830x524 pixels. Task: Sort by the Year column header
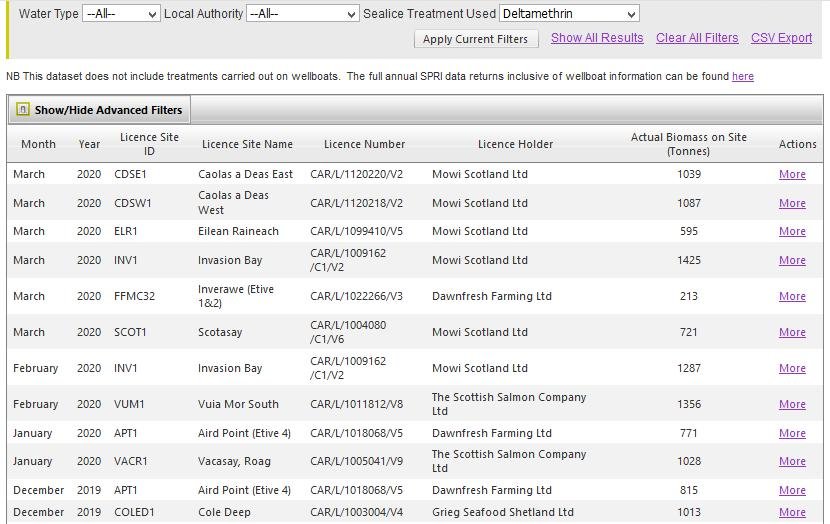click(89, 144)
